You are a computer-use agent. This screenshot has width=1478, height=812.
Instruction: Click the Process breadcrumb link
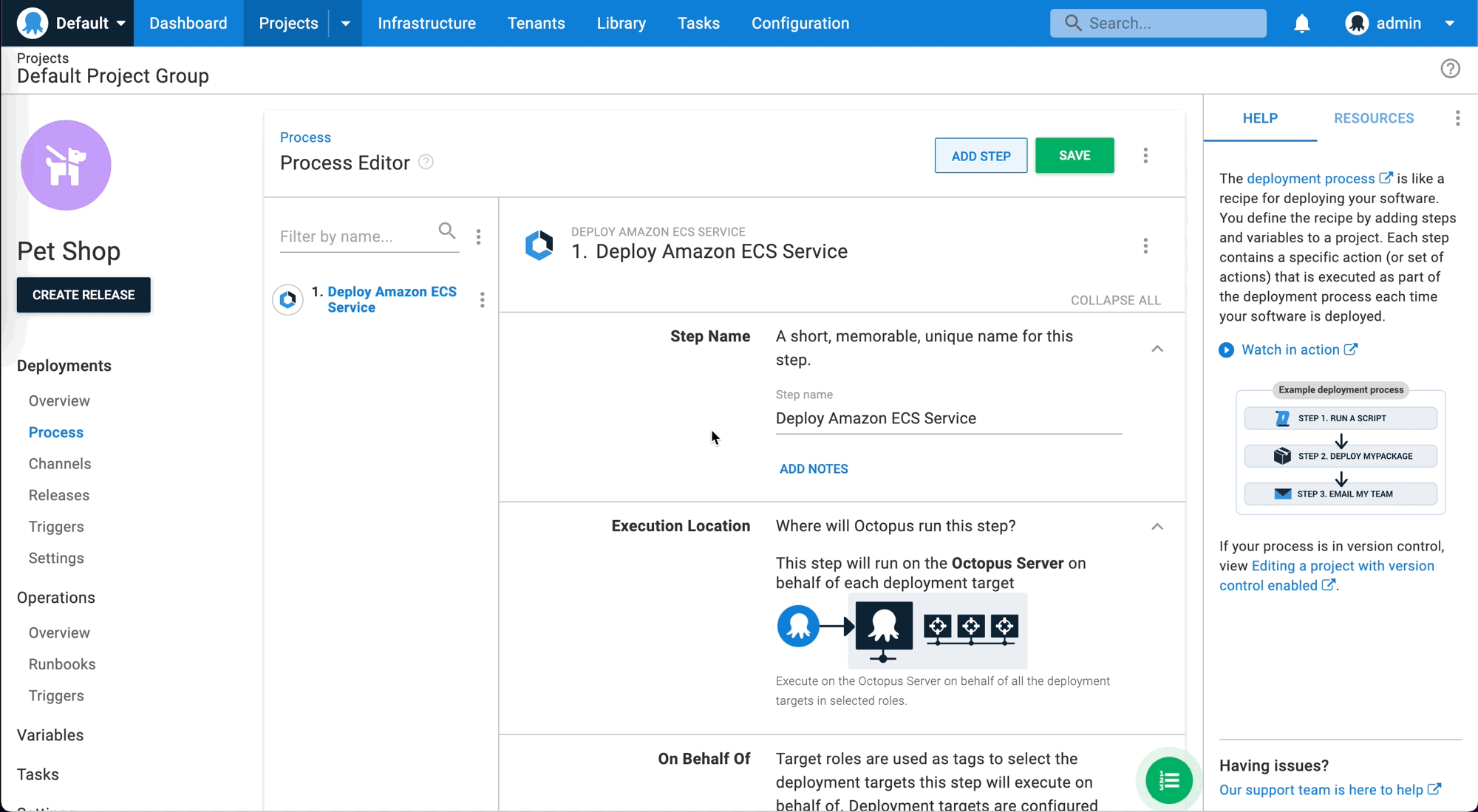[x=305, y=137]
